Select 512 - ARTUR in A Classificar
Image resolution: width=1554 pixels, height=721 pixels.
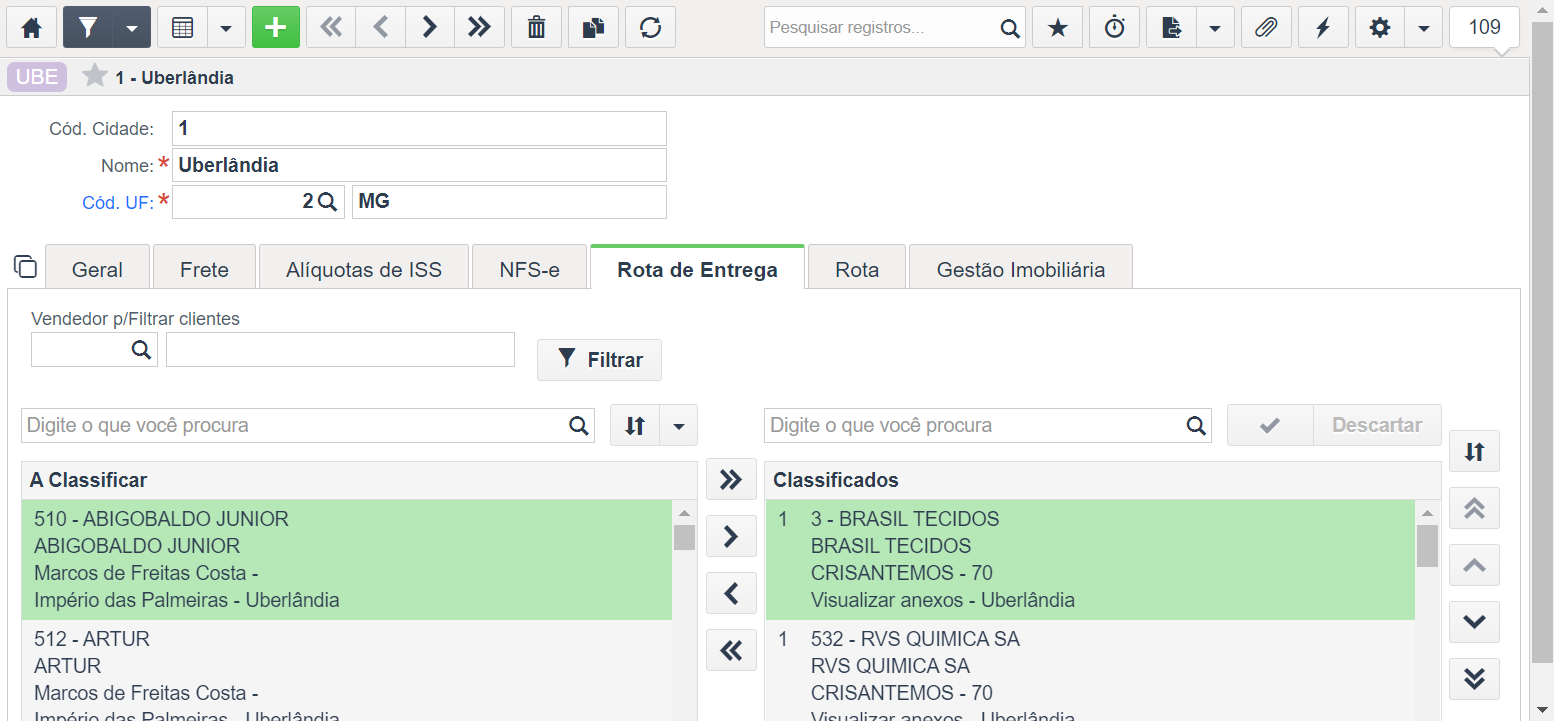pos(347,670)
